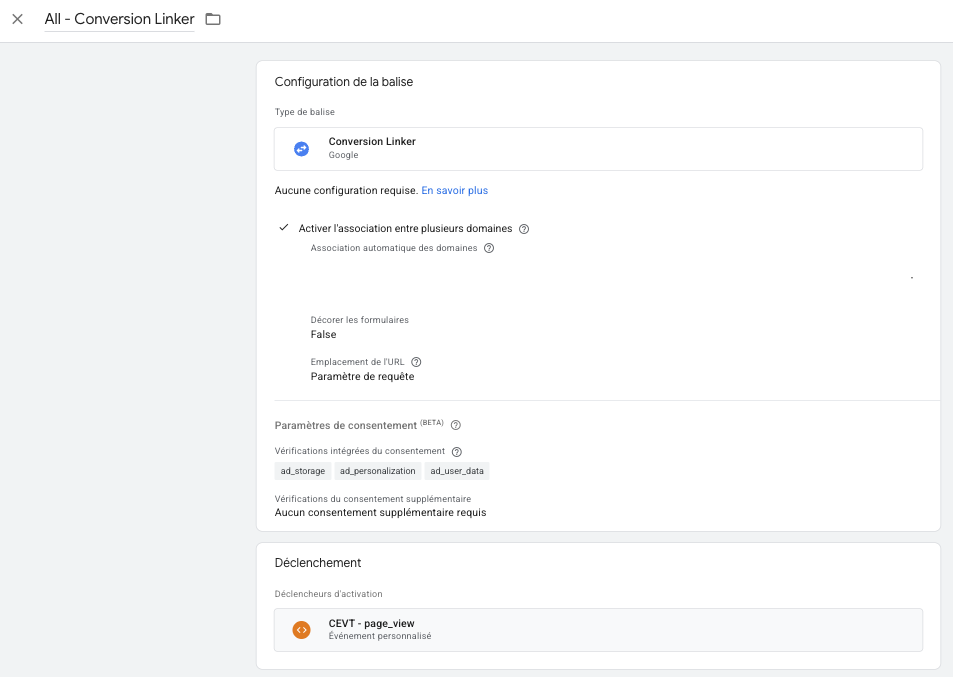Open help for cross-domain linking option
This screenshot has height=677, width=953.
click(524, 229)
